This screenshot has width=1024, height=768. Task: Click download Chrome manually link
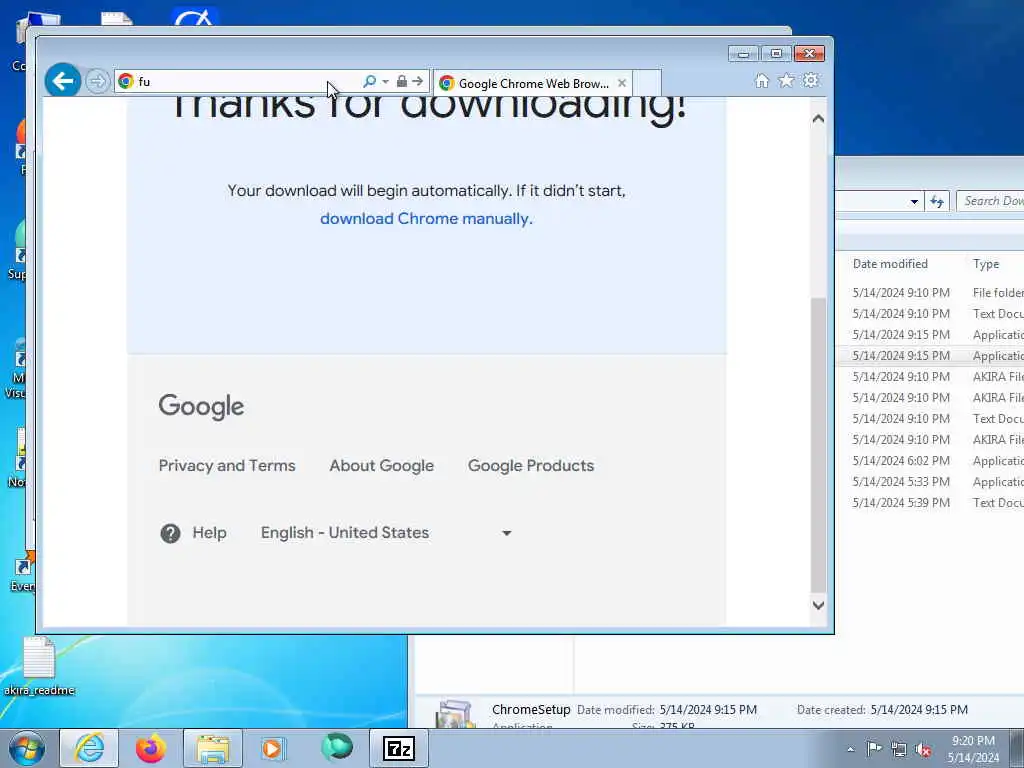pyautogui.click(x=426, y=218)
